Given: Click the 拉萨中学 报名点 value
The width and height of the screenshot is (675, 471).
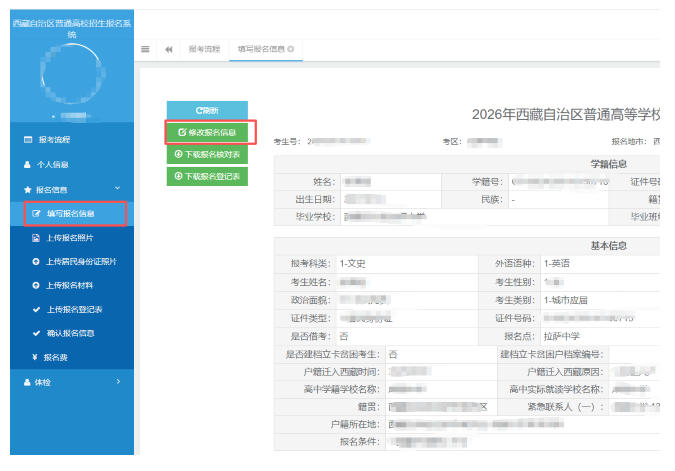Looking at the screenshot, I should pos(562,336).
